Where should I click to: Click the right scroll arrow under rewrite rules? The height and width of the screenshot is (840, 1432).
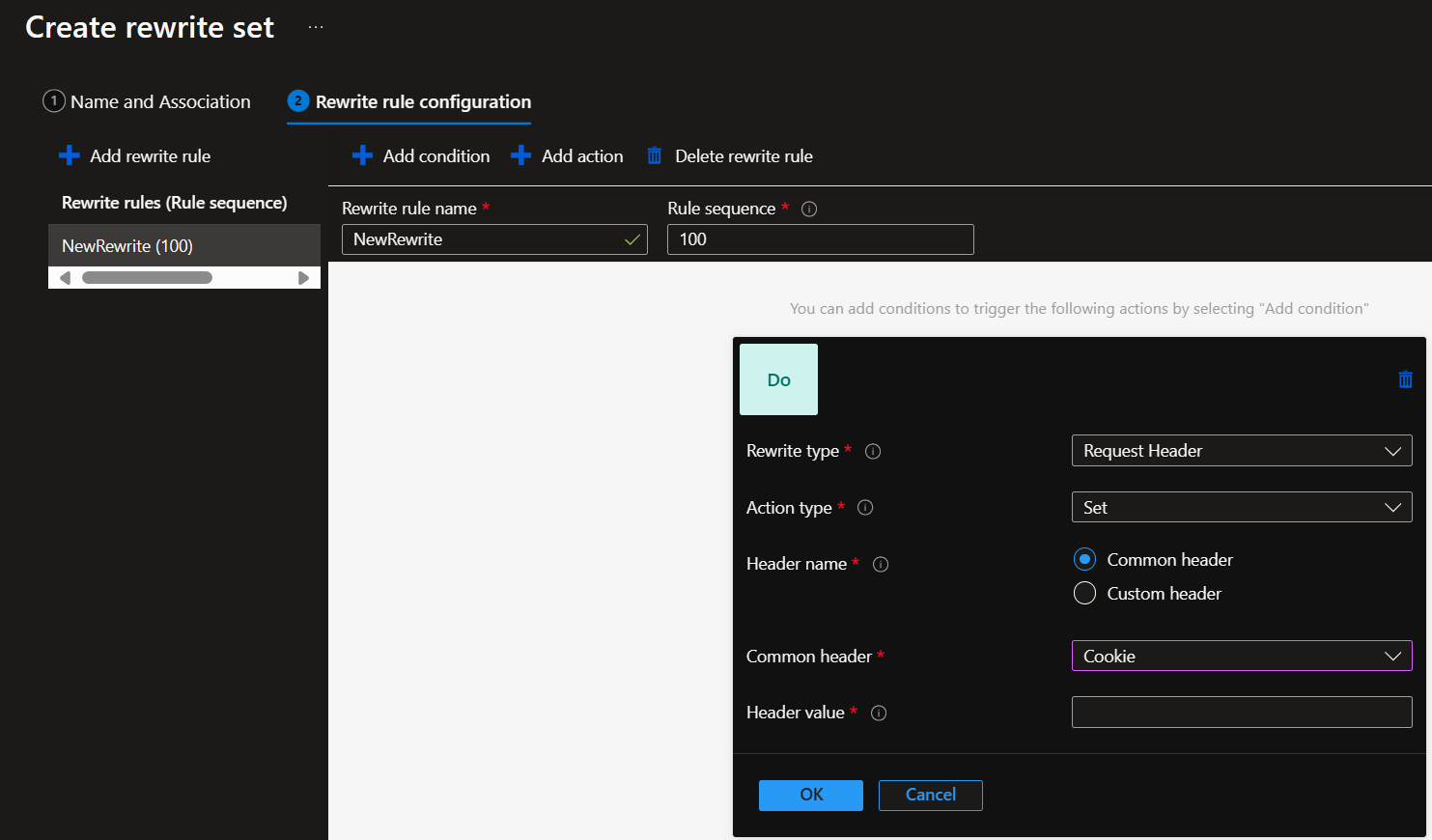(303, 278)
